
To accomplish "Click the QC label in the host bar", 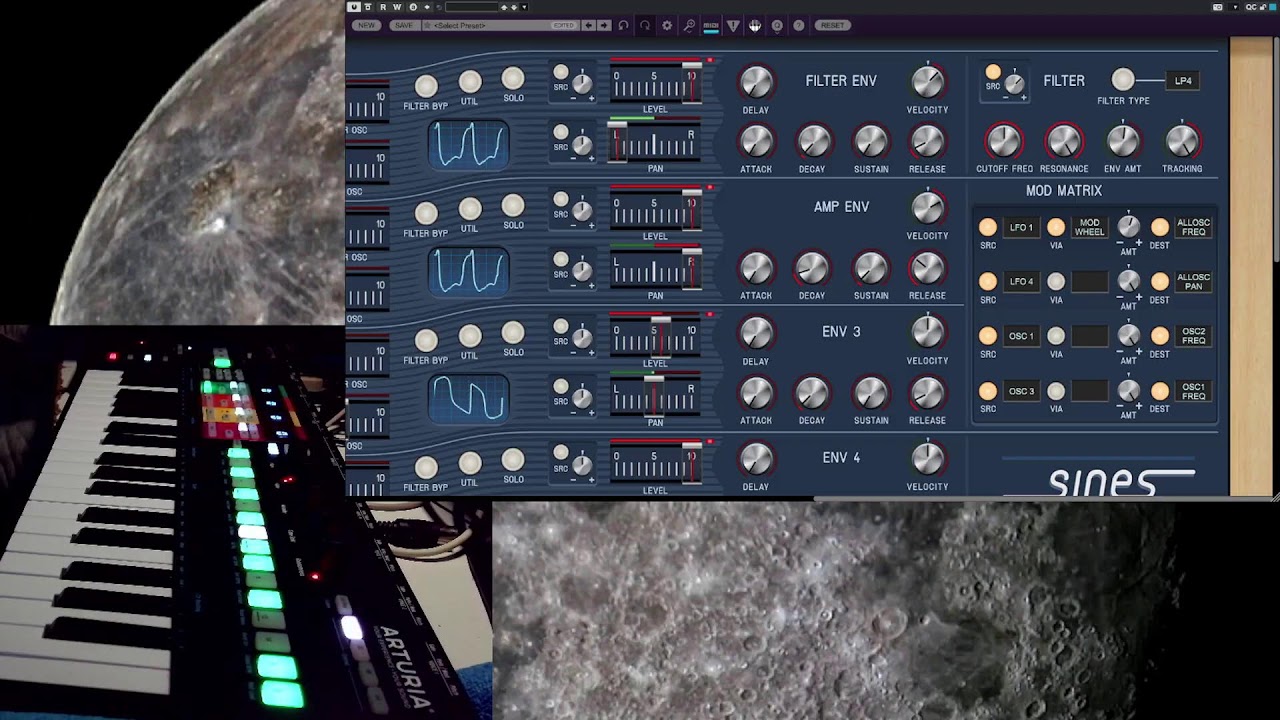I will coord(1251,7).
